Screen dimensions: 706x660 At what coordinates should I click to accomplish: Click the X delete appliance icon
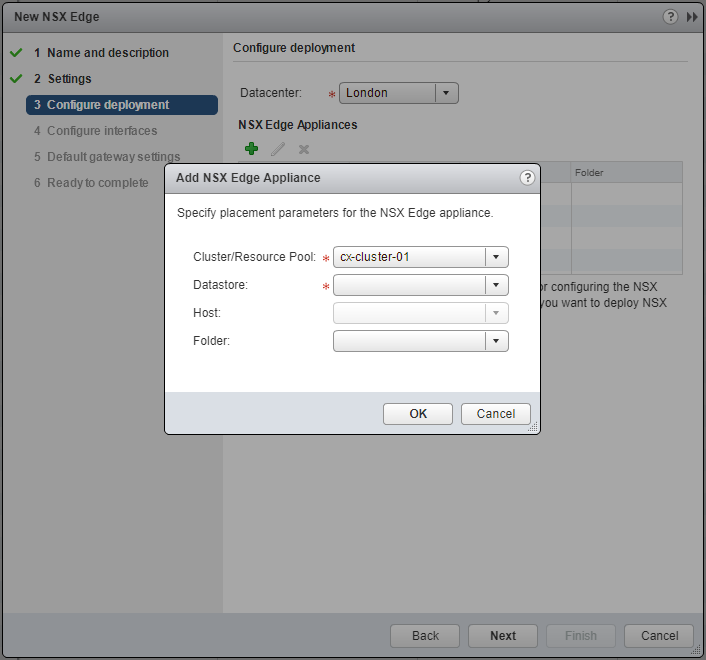tap(304, 149)
